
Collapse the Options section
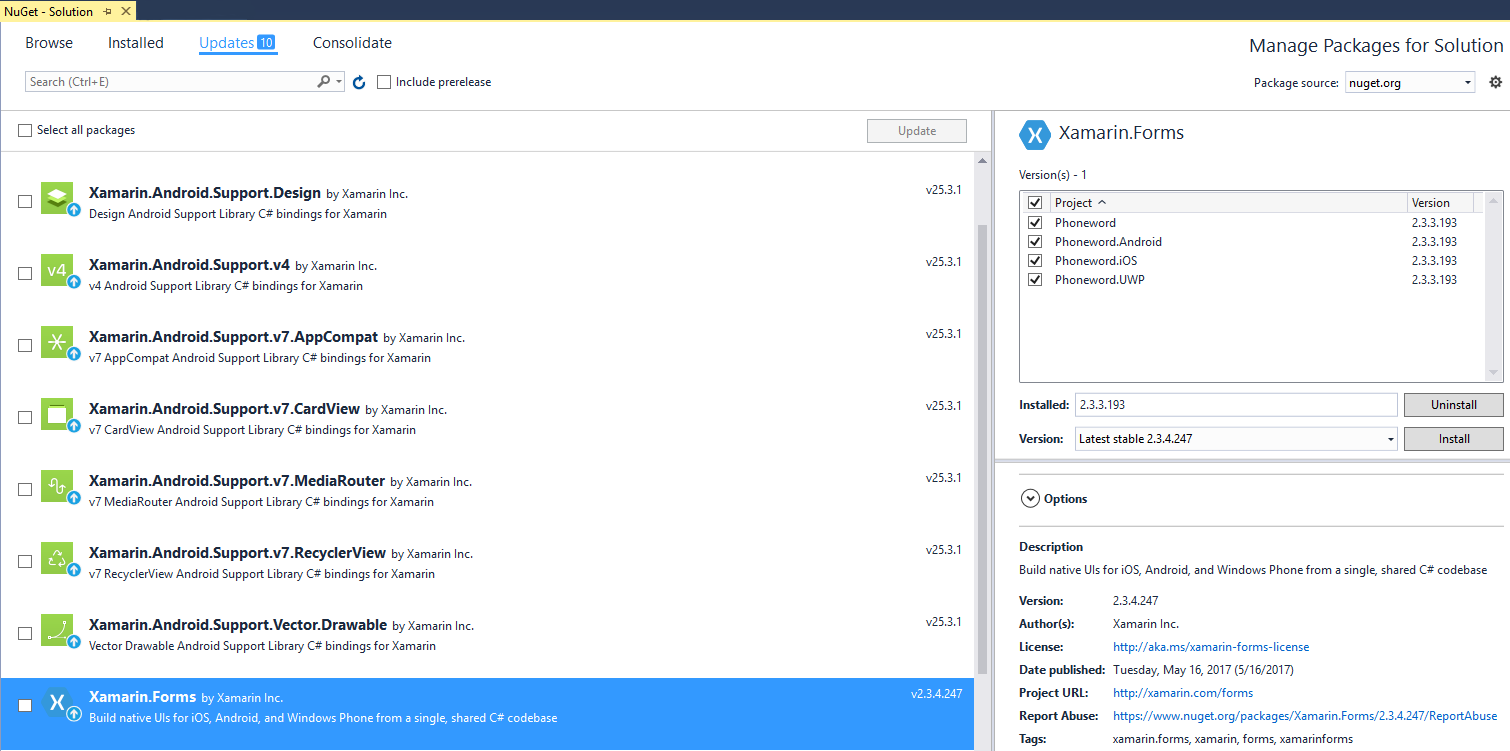(x=1029, y=498)
